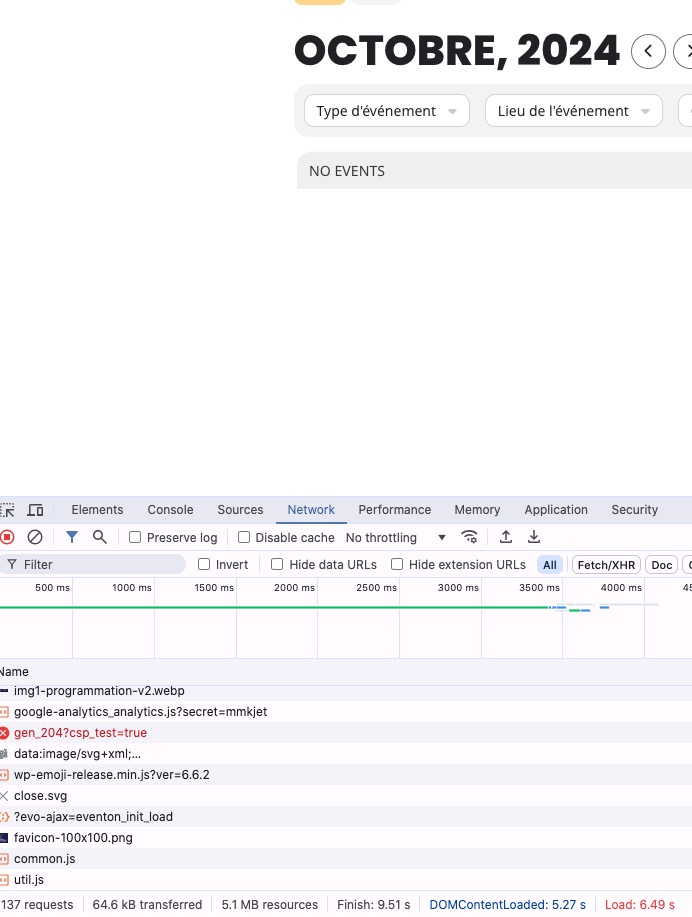This screenshot has height=917, width=692.
Task: Switch to Elements tab
Action: tap(97, 510)
